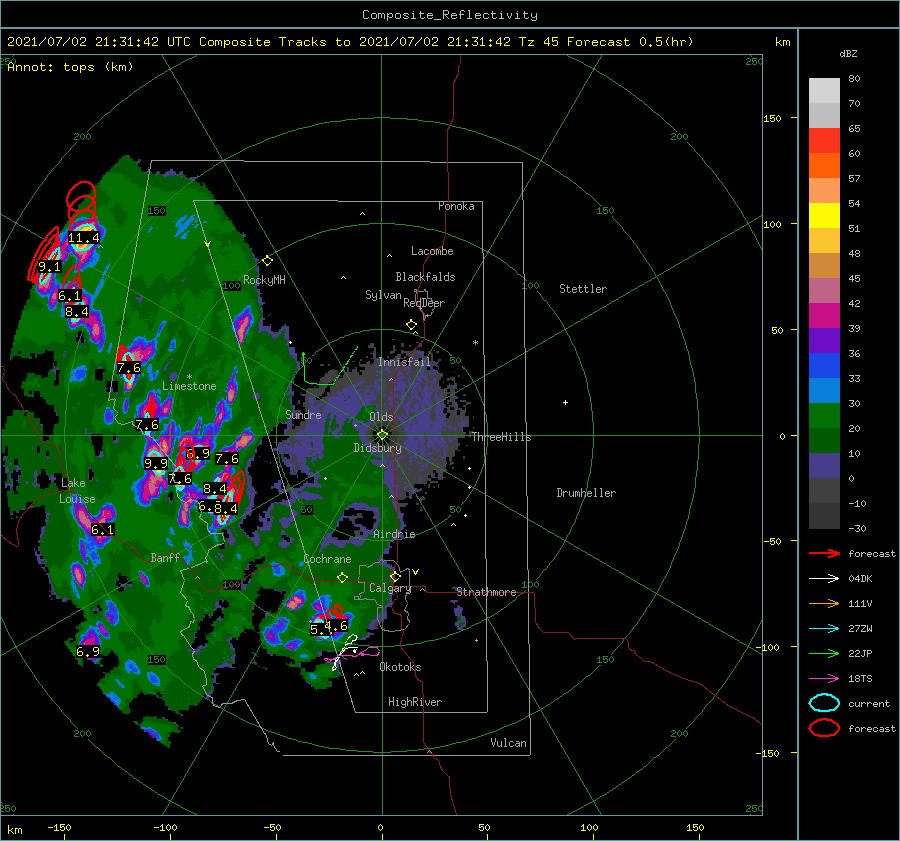This screenshot has height=841, width=900.
Task: Click the 5.4.6 storm label west of Calgary
Action: (329, 627)
